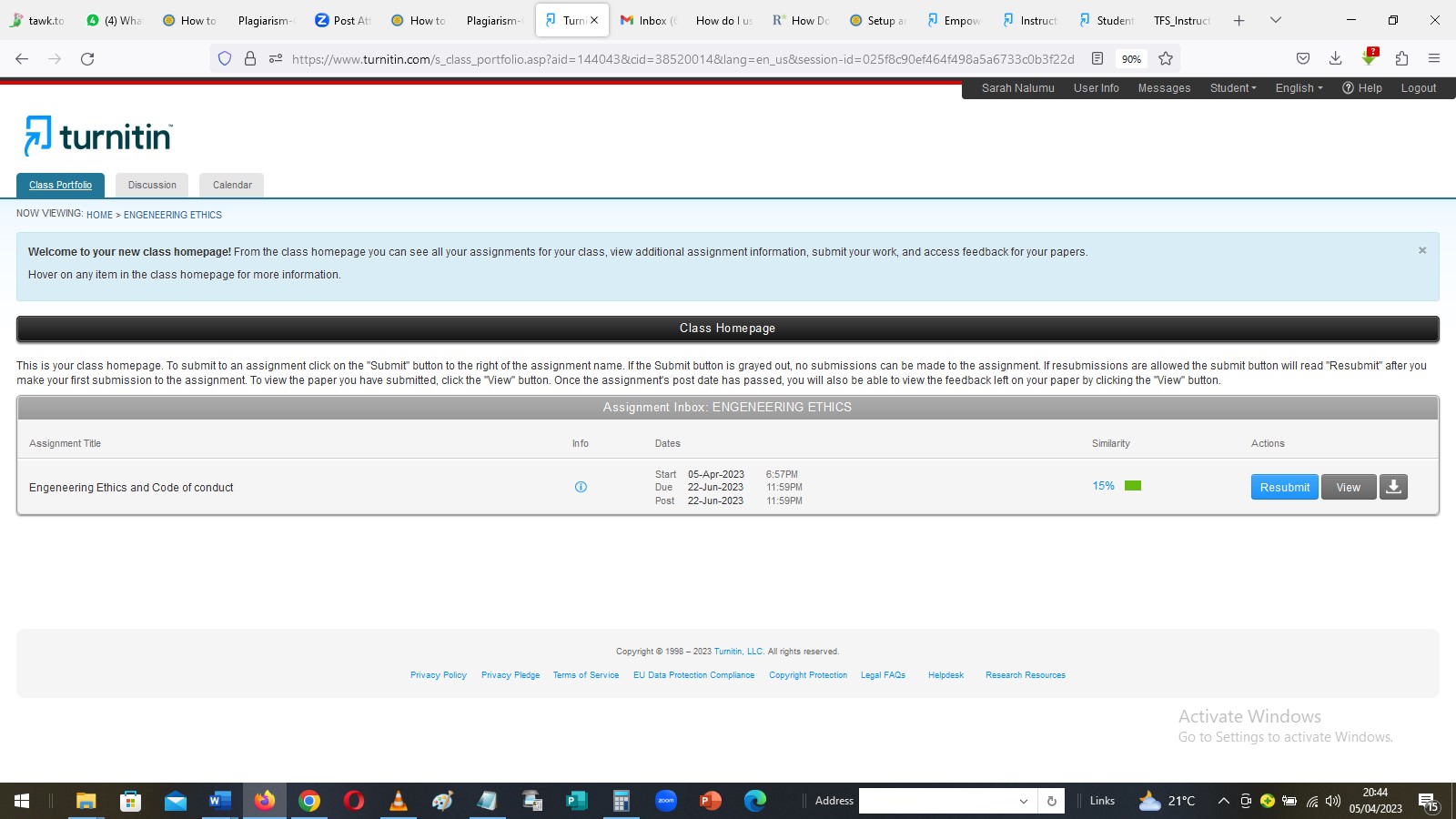Open Copyright Protection footer link

(x=808, y=675)
